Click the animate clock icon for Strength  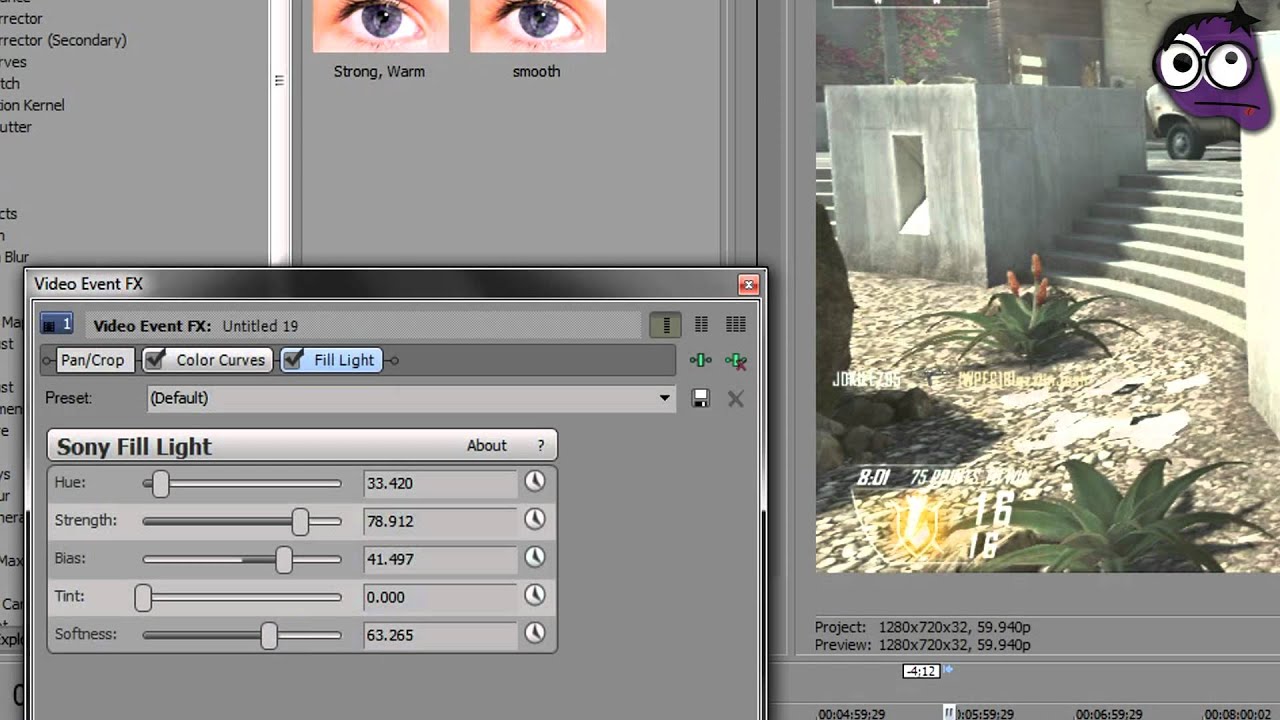point(535,520)
